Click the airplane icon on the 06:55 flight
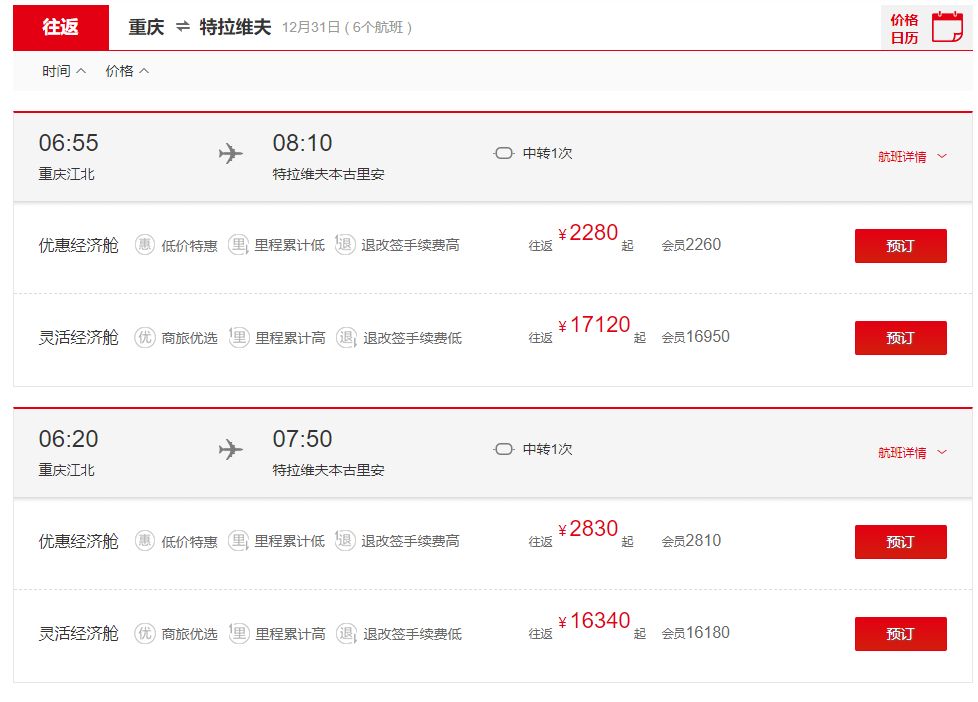 click(x=230, y=153)
